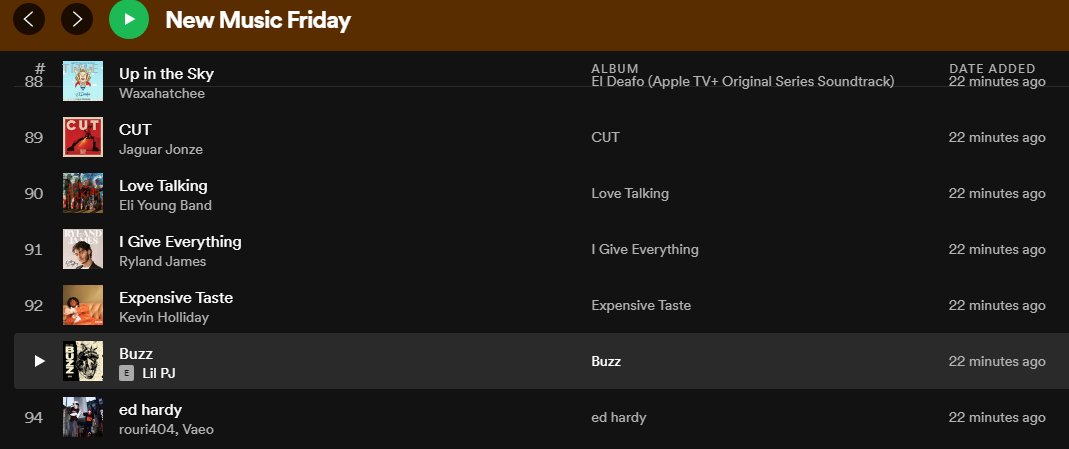The width and height of the screenshot is (1069, 449).
Task: Click the Up in the Sky album cover
Action: (83, 81)
